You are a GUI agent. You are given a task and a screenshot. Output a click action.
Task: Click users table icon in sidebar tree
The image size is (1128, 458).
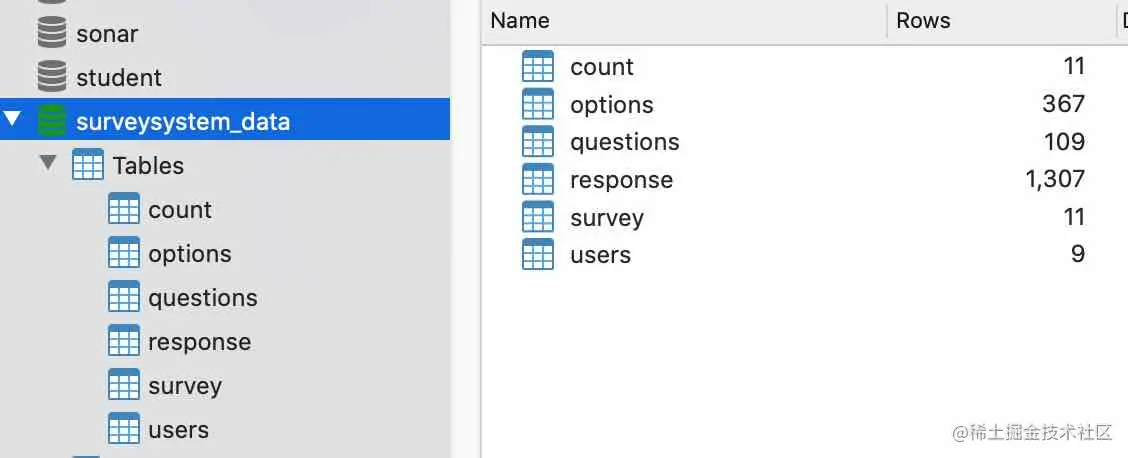coord(123,430)
